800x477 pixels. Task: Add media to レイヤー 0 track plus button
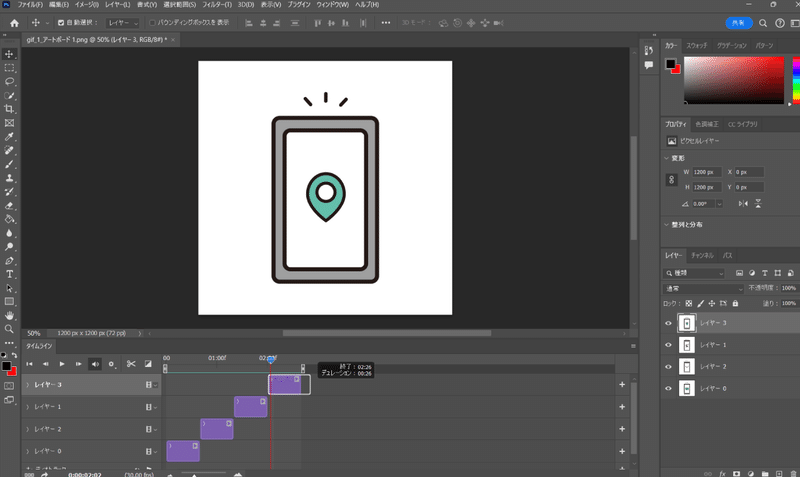622,451
